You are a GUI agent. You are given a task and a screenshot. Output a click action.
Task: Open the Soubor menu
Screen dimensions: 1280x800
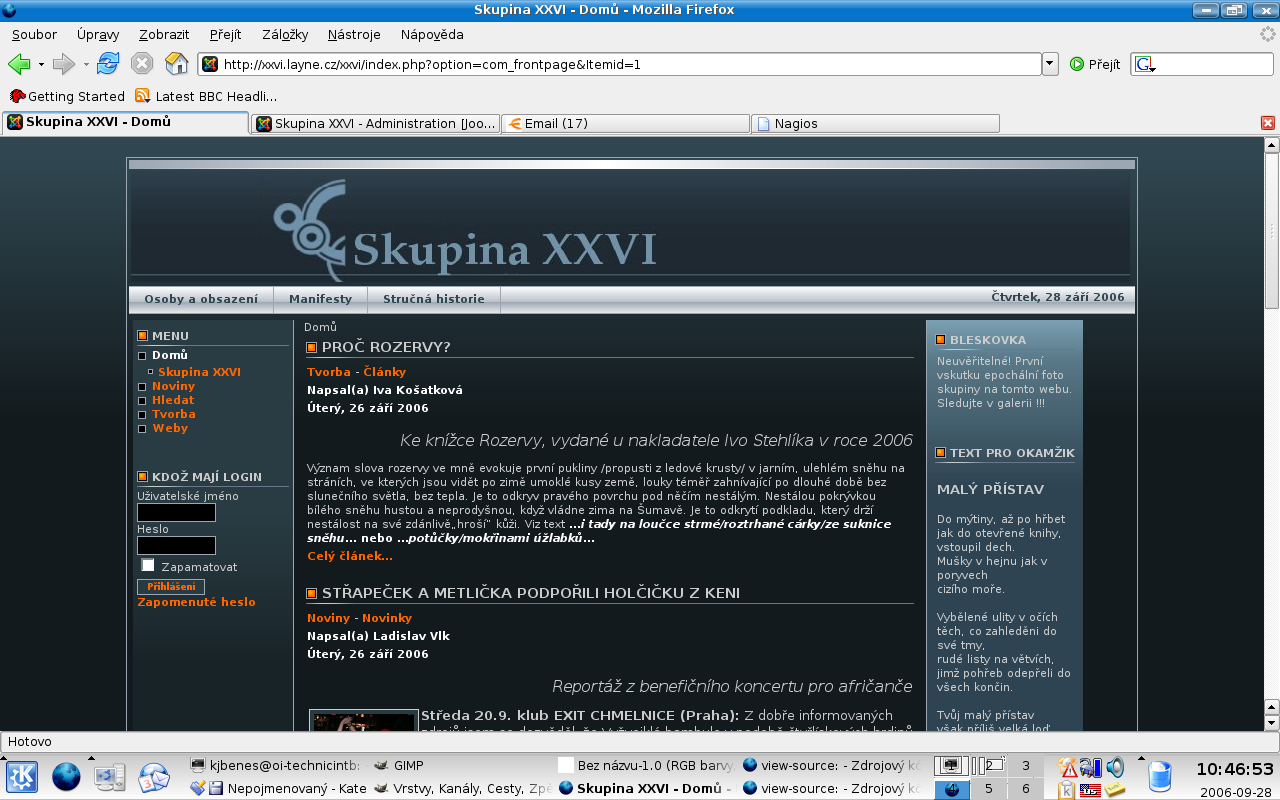coord(34,34)
